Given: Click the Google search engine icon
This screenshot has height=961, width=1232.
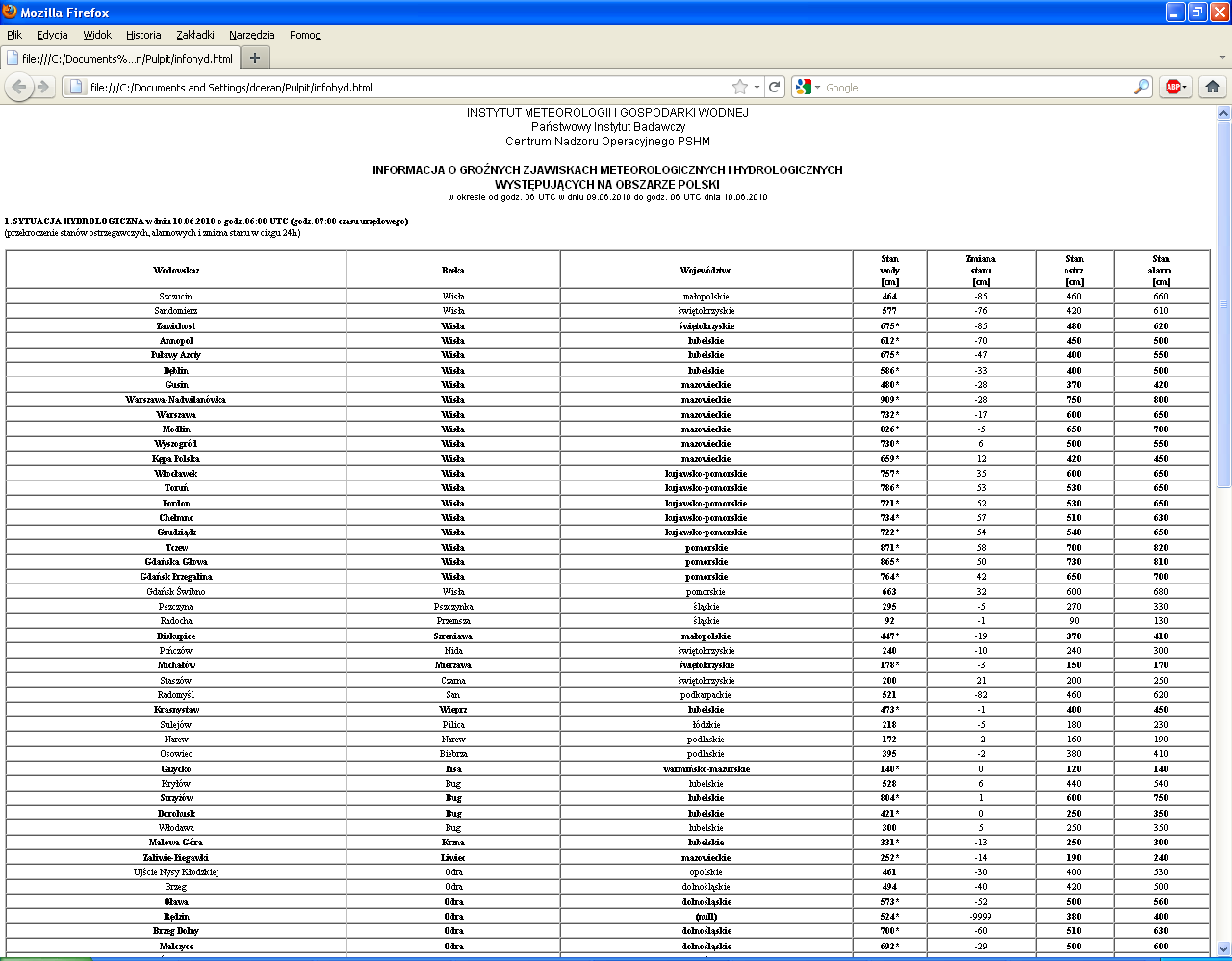Looking at the screenshot, I should pyautogui.click(x=804, y=87).
